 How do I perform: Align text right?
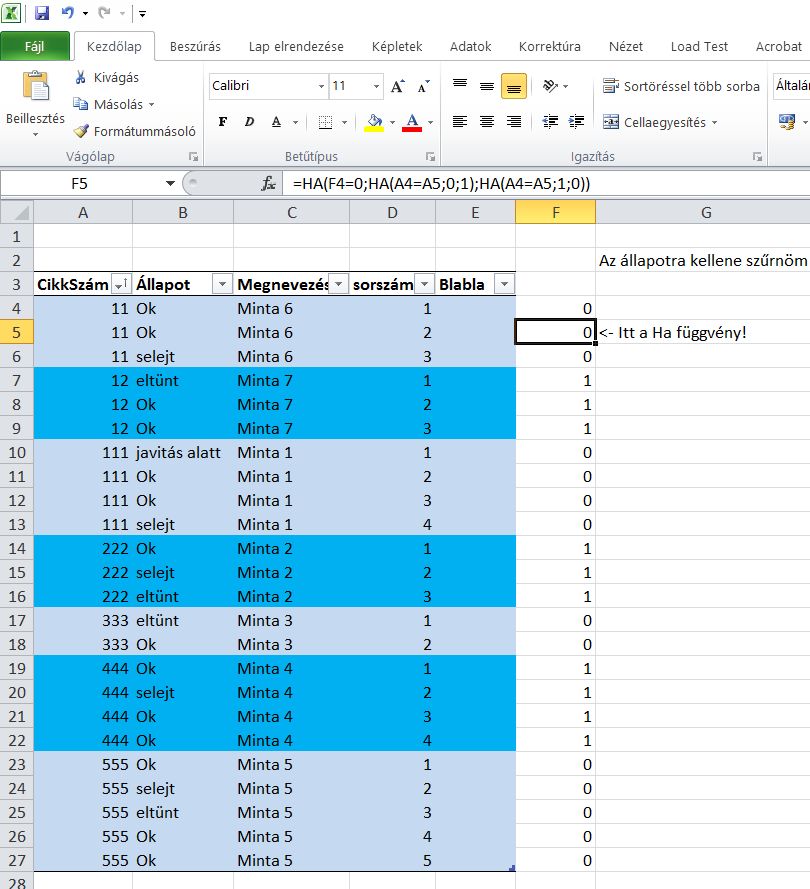pyautogui.click(x=514, y=122)
